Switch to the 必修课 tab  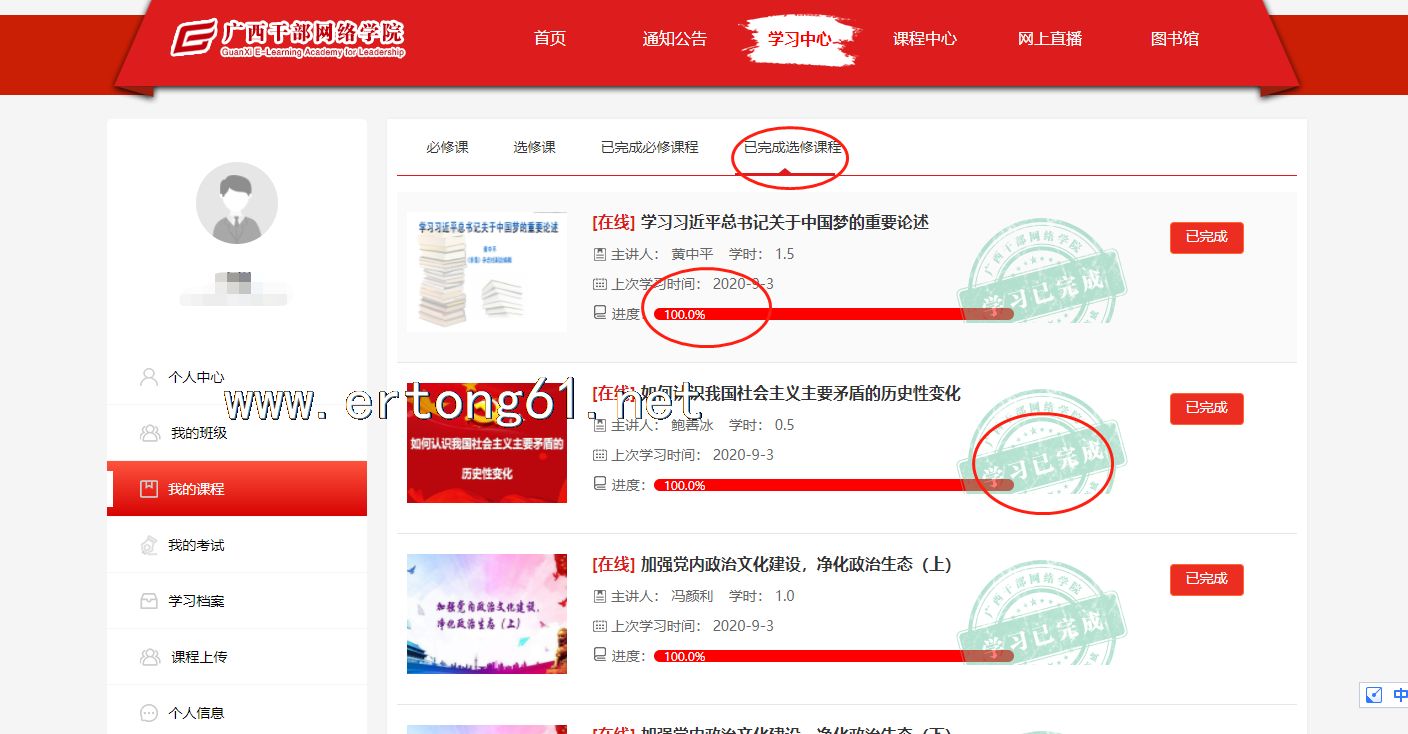[x=447, y=147]
